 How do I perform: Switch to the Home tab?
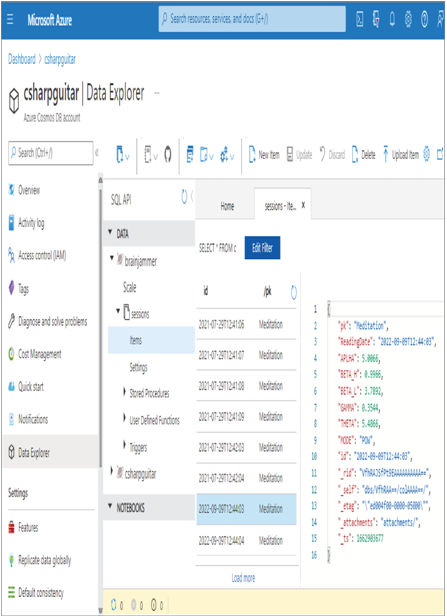[227, 206]
